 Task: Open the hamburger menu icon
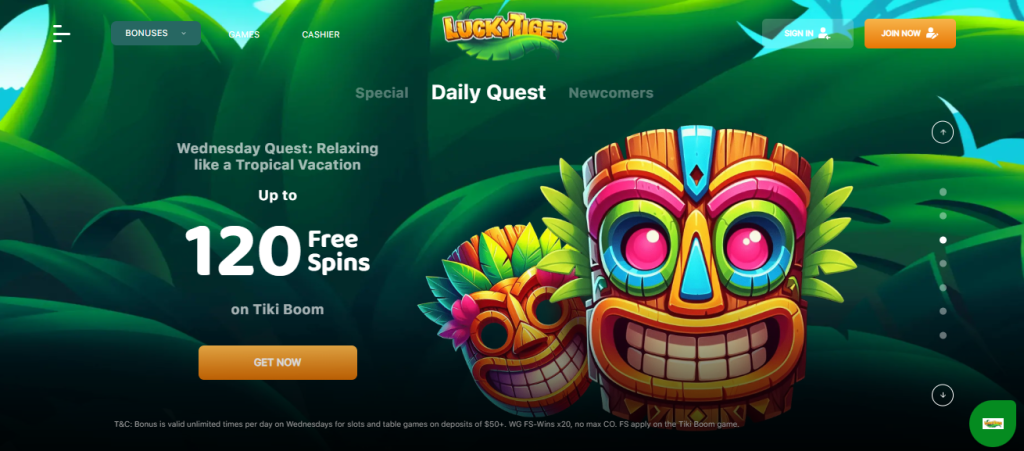tap(61, 33)
